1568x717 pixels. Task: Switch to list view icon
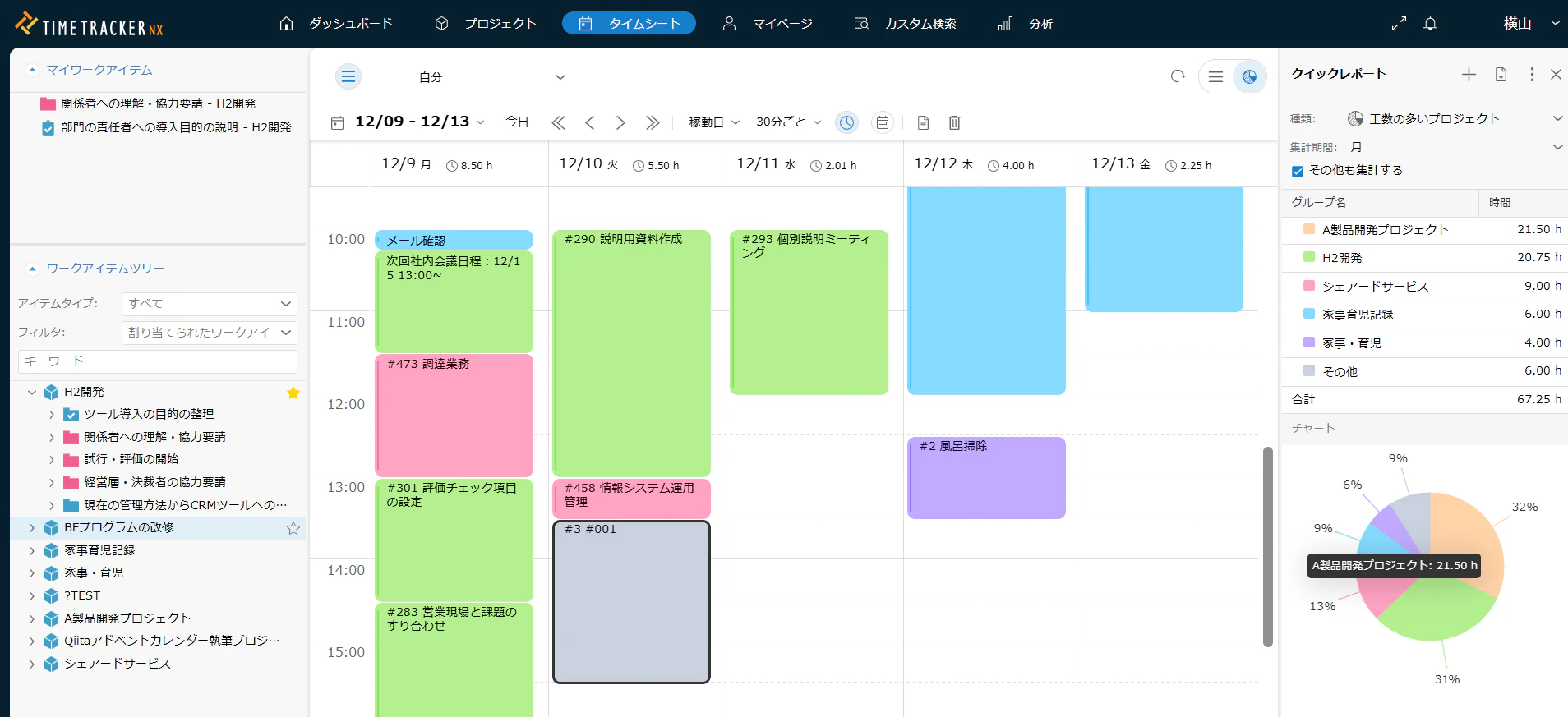pyautogui.click(x=1215, y=76)
